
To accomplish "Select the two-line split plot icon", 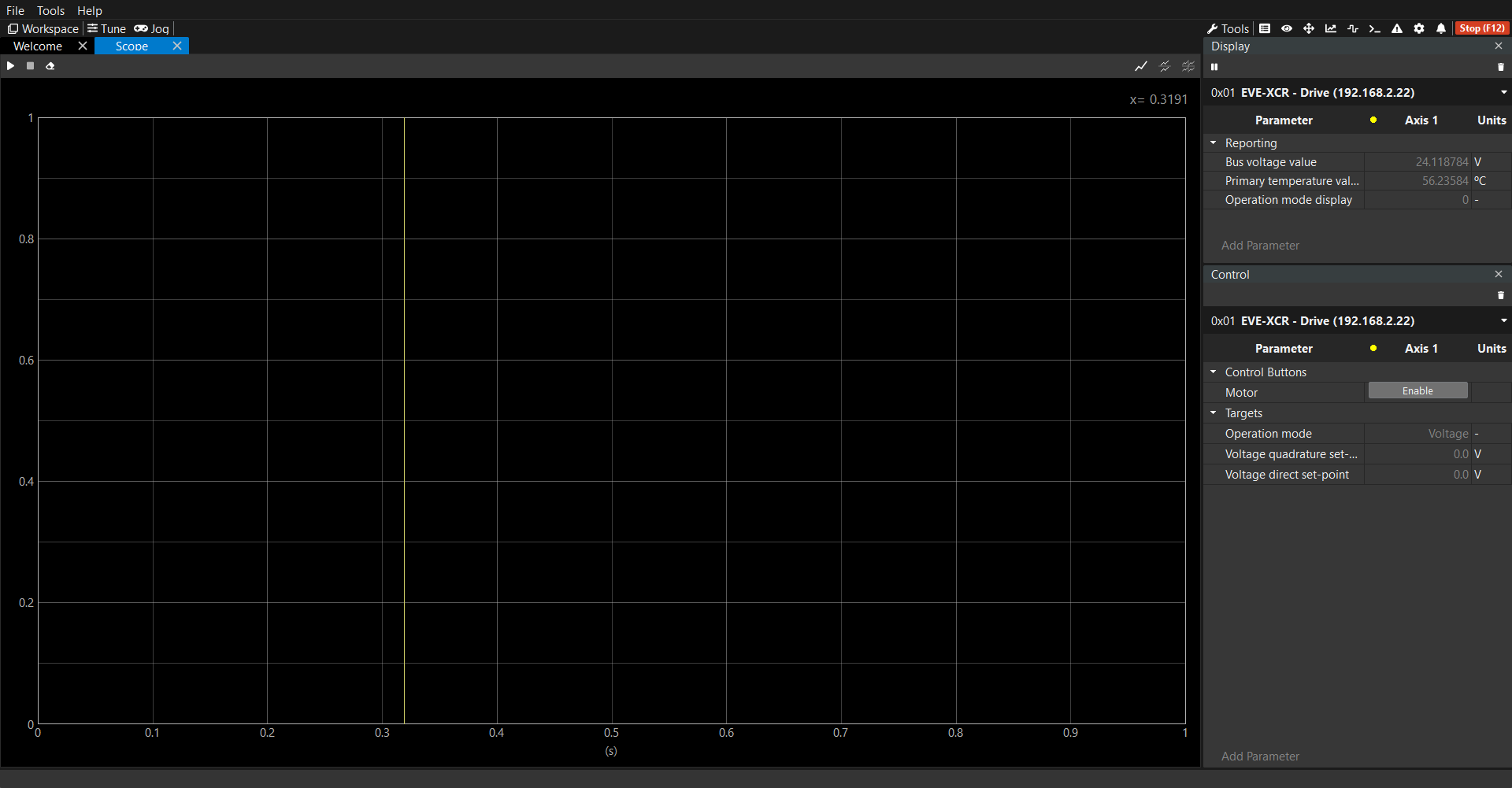I will click(x=1165, y=66).
